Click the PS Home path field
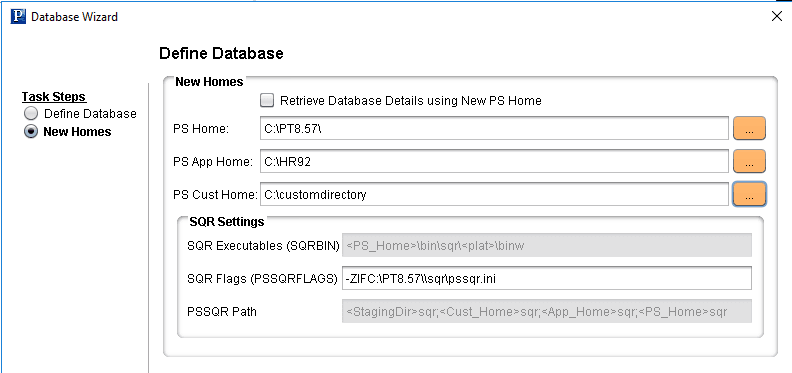The image size is (792, 373). click(494, 128)
